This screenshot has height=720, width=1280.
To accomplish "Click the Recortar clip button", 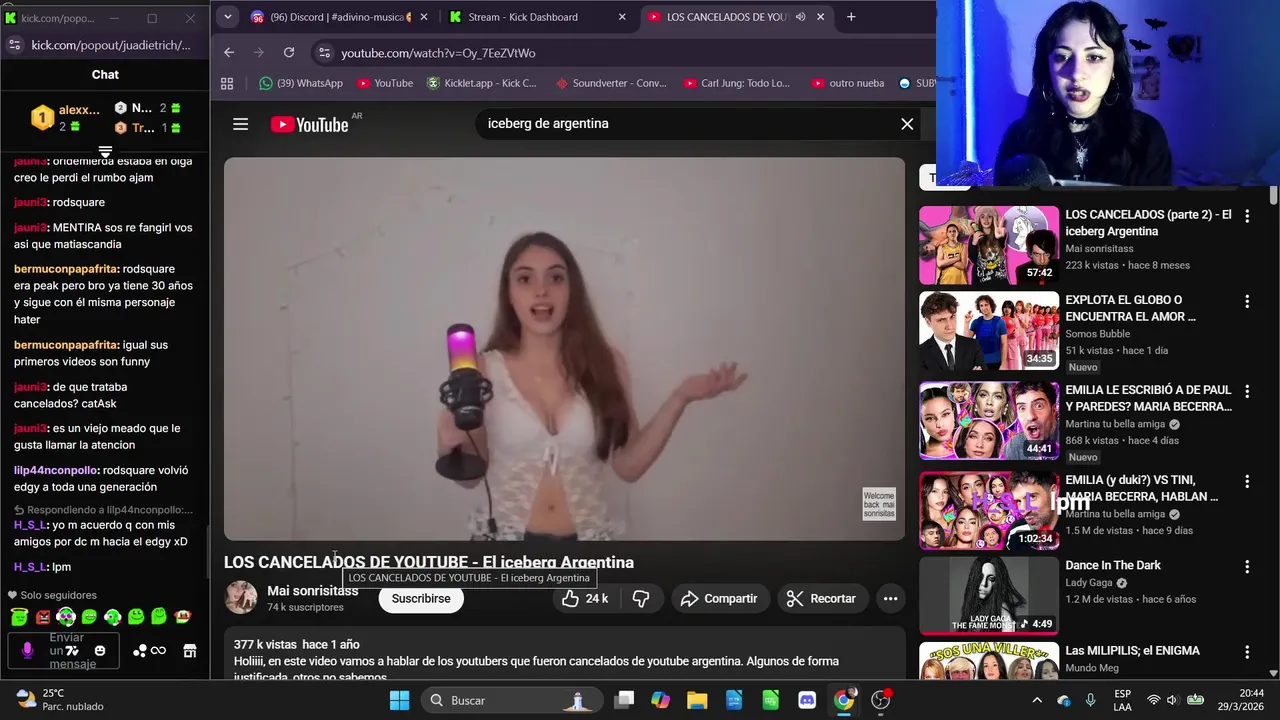I will pos(821,598).
